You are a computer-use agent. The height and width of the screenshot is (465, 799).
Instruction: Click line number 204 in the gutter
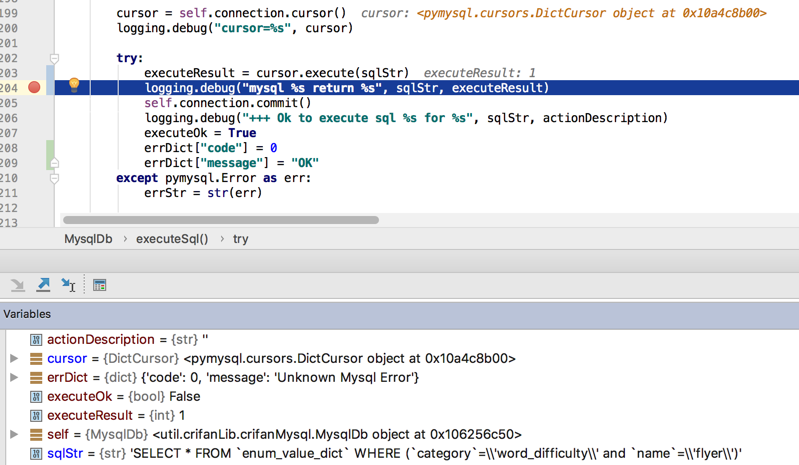[x=9, y=88]
